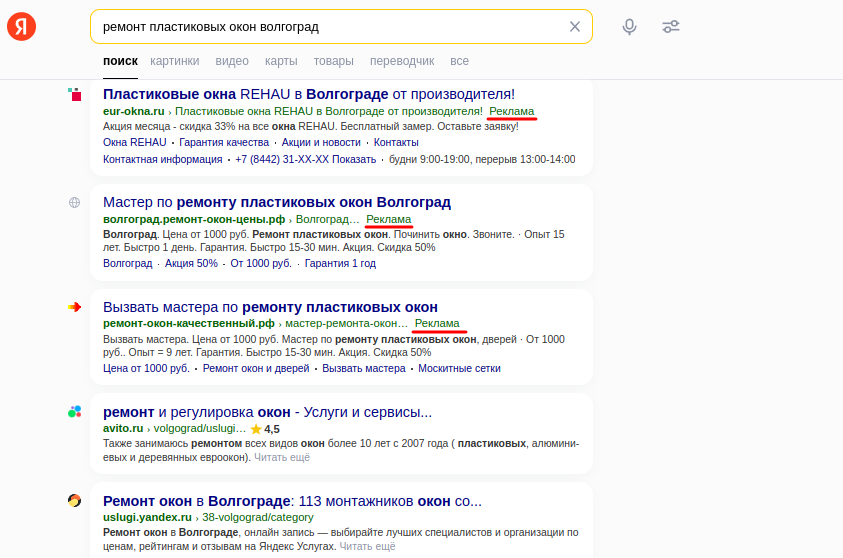Click the eur-okna.ru favicon

pyautogui.click(x=75, y=95)
